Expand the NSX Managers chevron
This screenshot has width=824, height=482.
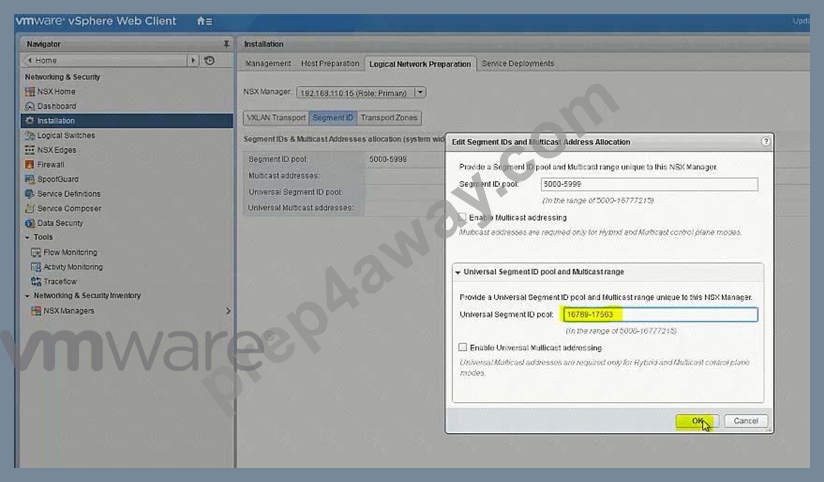(228, 311)
